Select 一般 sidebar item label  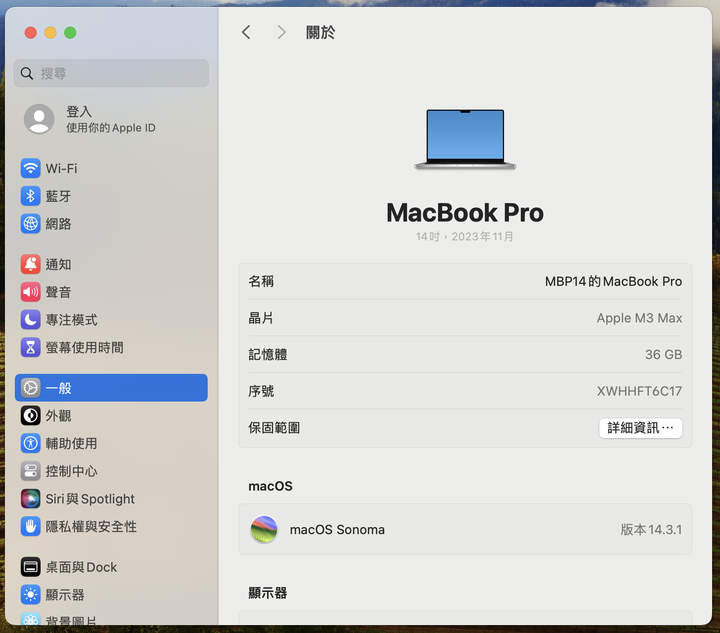pyautogui.click(x=58, y=388)
